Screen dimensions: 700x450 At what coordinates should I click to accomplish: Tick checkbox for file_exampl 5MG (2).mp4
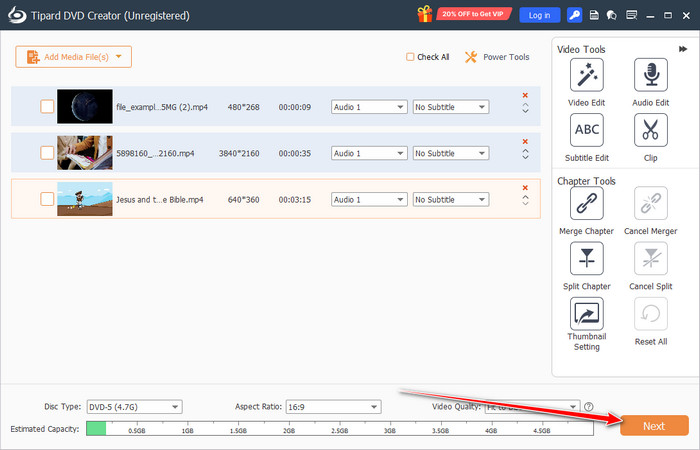(x=47, y=107)
